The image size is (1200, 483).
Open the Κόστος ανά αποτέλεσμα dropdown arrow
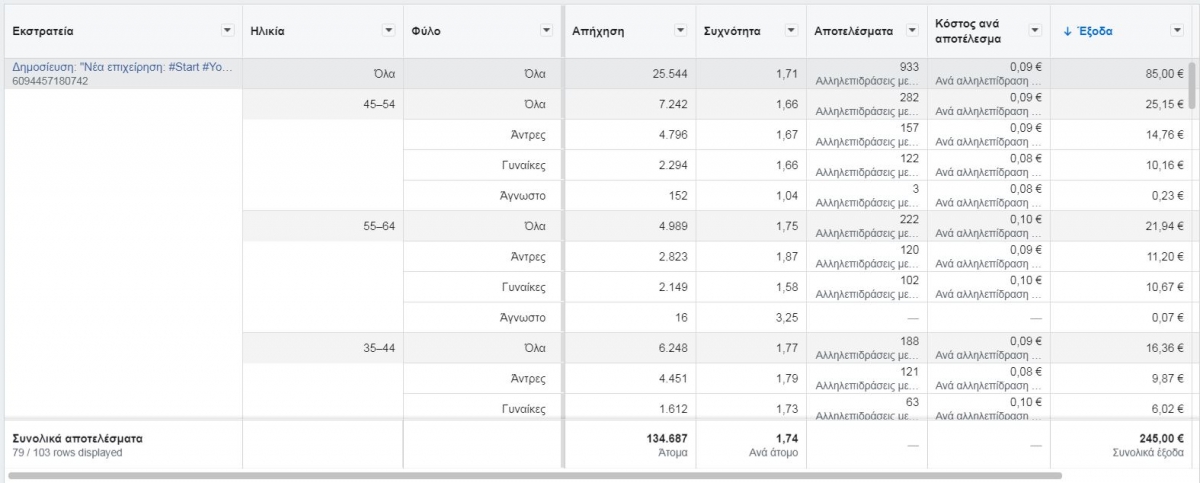(1035, 31)
